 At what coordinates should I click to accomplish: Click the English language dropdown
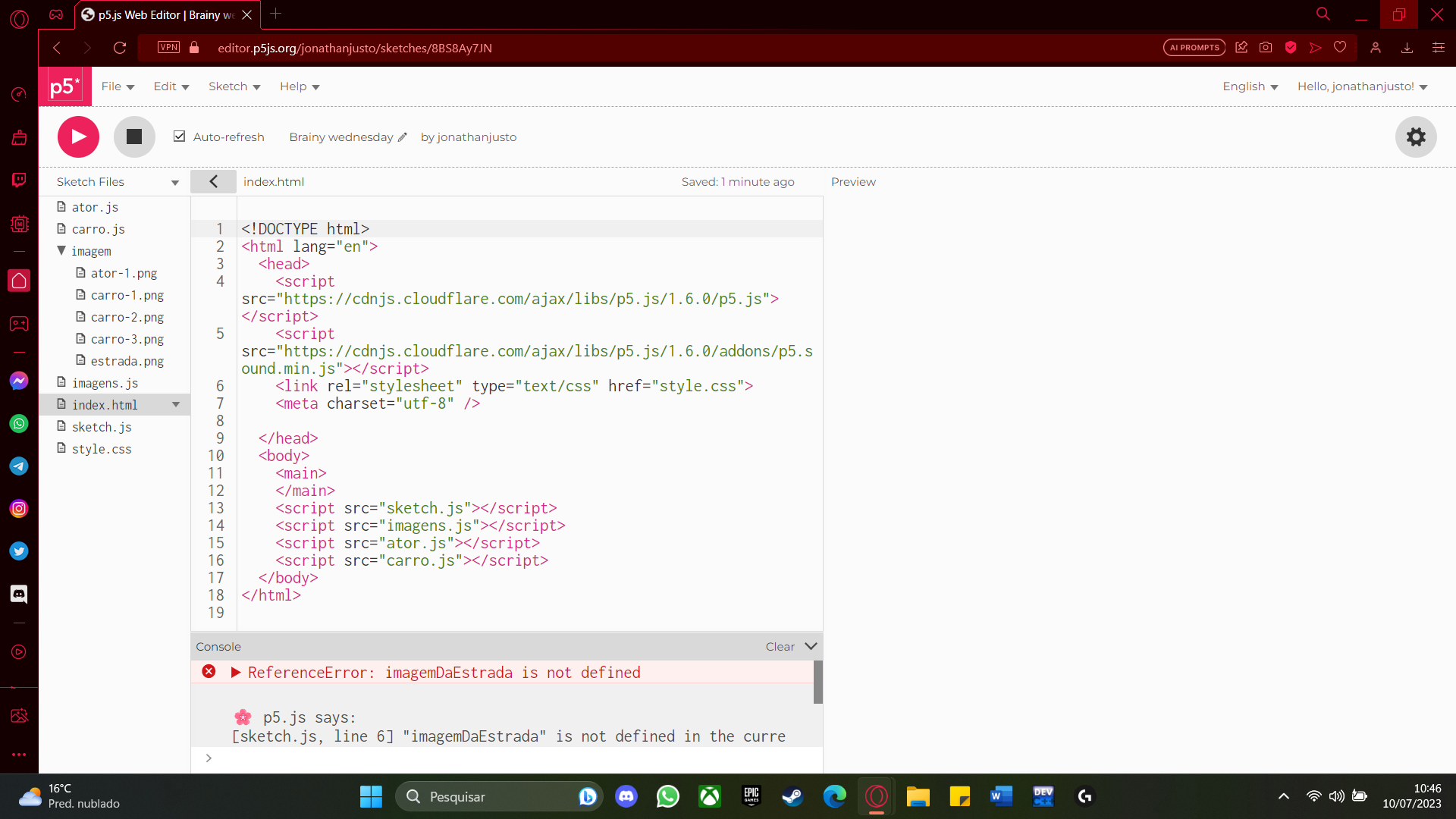click(x=1249, y=86)
